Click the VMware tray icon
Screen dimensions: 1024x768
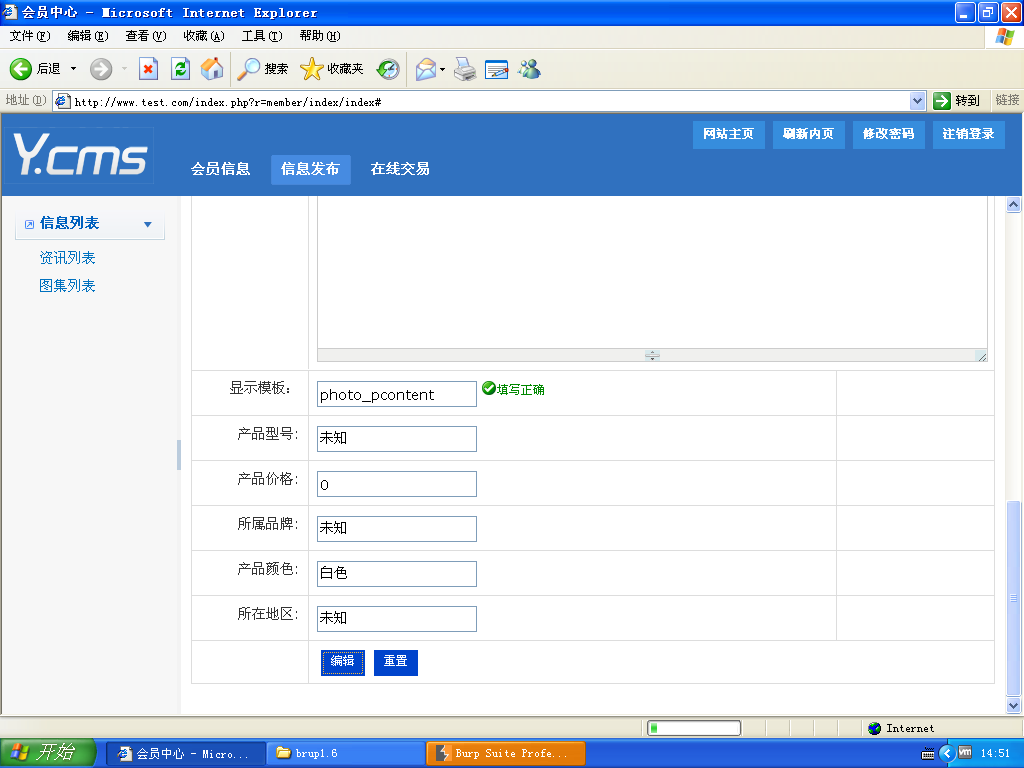point(965,753)
